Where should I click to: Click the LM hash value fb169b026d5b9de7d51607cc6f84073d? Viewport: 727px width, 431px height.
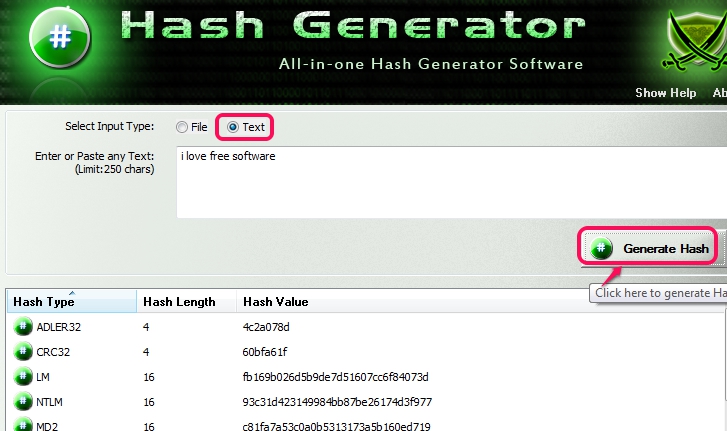point(335,377)
